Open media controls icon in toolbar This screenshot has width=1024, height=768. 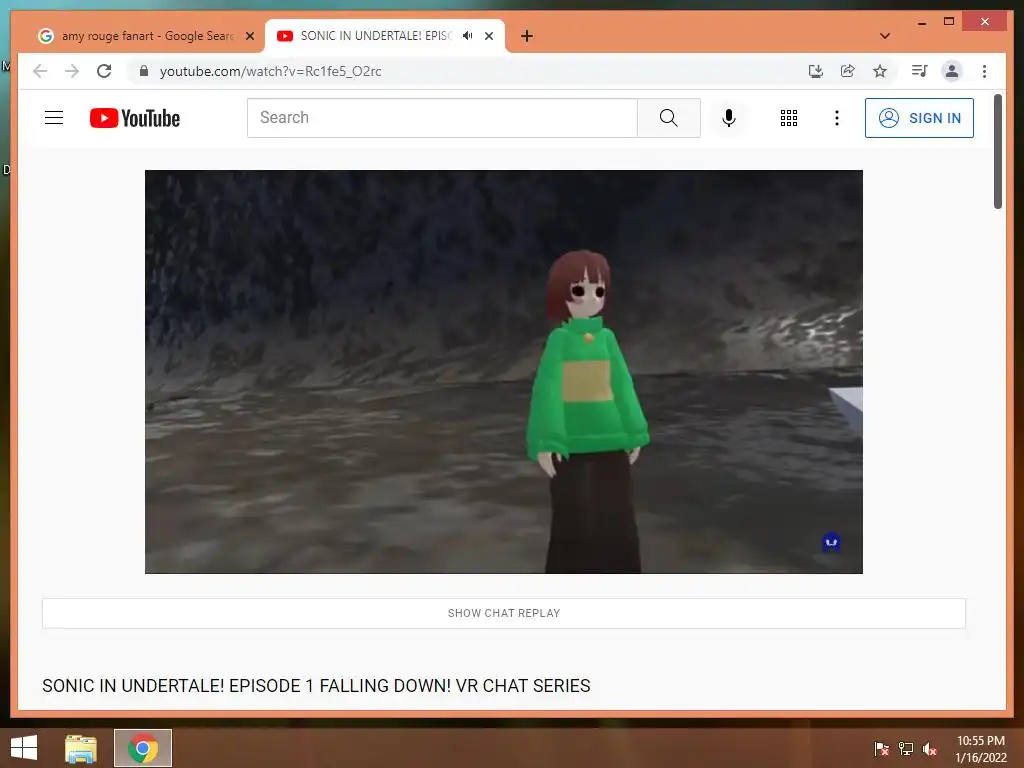click(x=920, y=71)
